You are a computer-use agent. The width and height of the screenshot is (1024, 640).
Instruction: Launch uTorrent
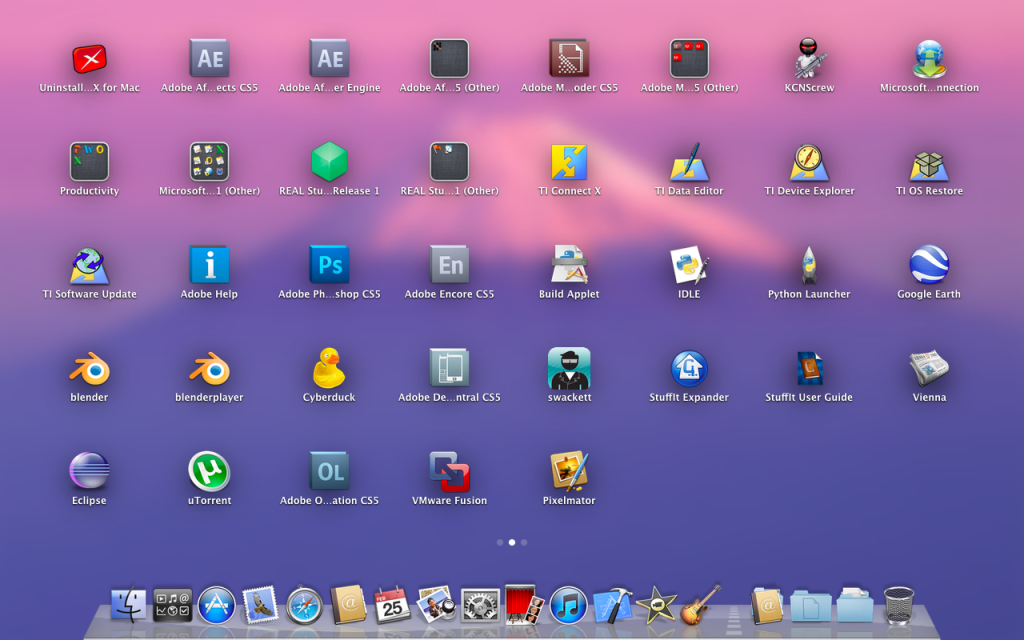209,470
